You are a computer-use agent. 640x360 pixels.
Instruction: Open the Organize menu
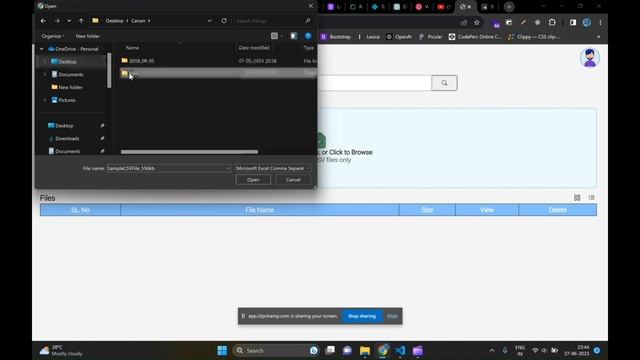[x=53, y=36]
